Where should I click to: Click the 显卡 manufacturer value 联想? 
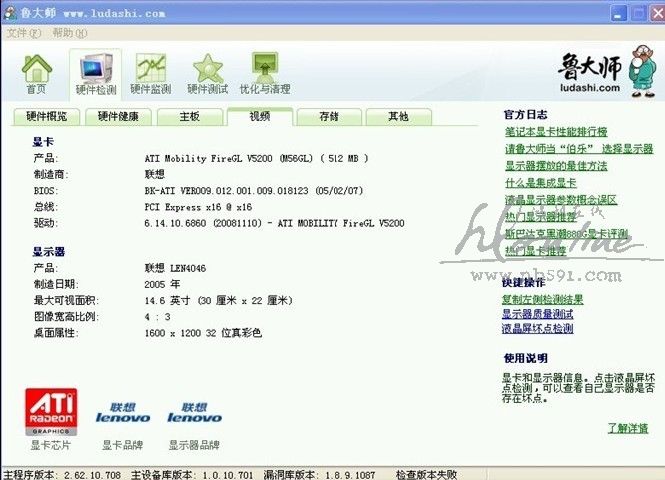tap(154, 175)
